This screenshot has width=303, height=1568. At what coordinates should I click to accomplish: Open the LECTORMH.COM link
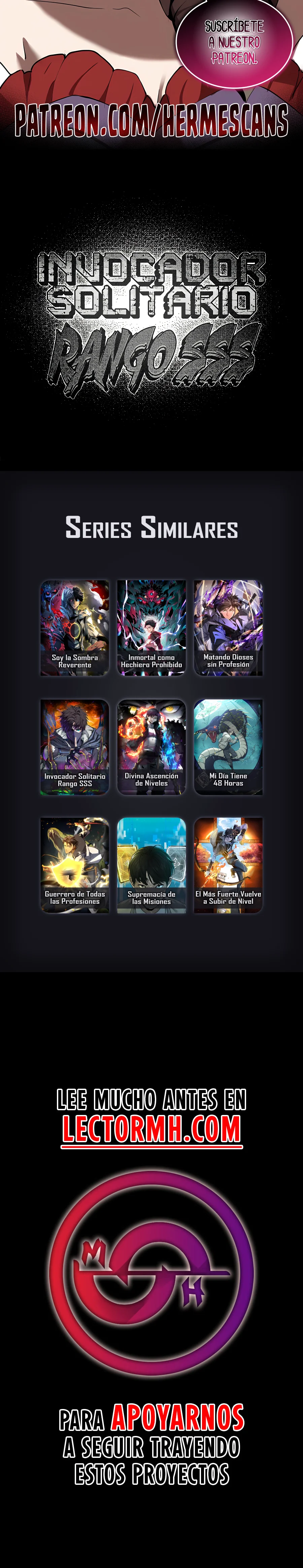151,1129
